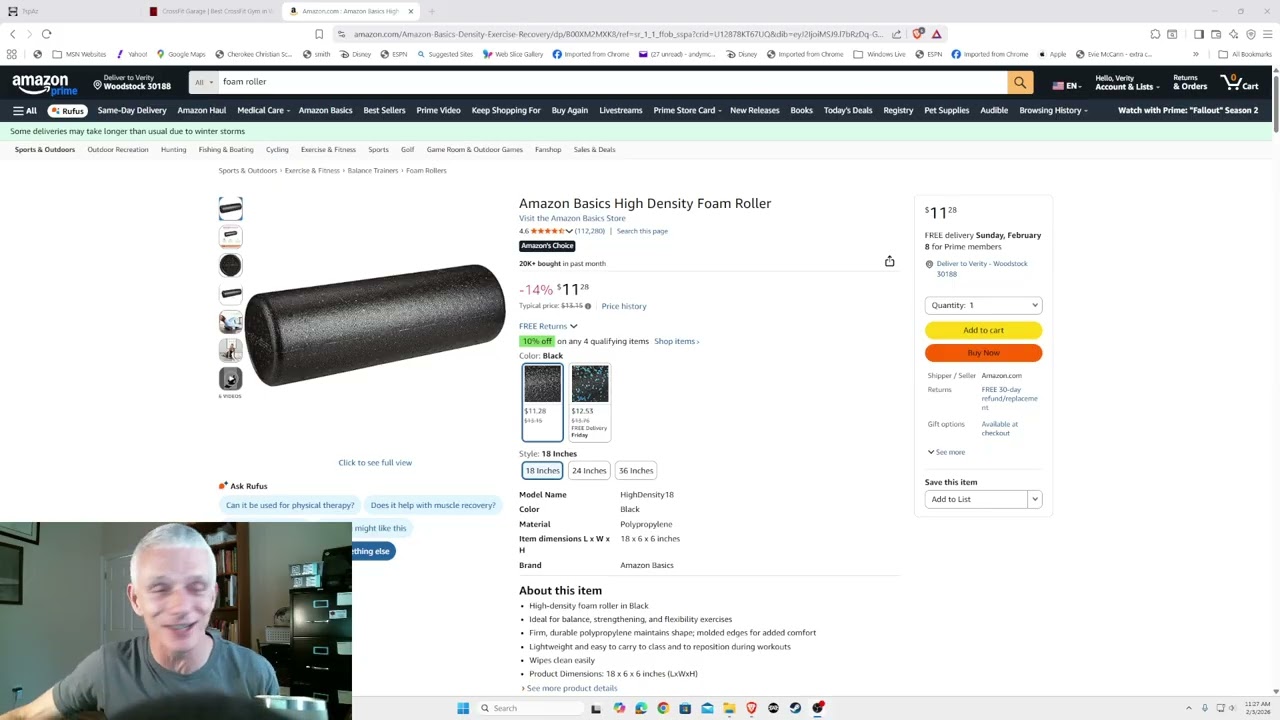1280x720 pixels.
Task: Open the Apple bookmark
Action: click(1053, 54)
